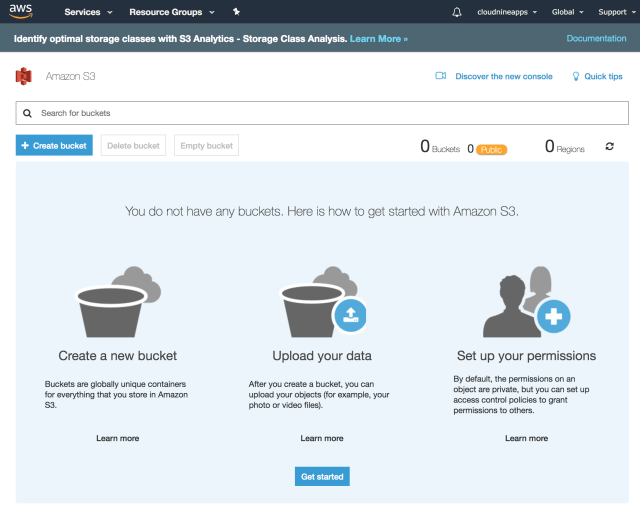Click the 'Create a new bucket' heading
640x509 pixels.
point(118,356)
